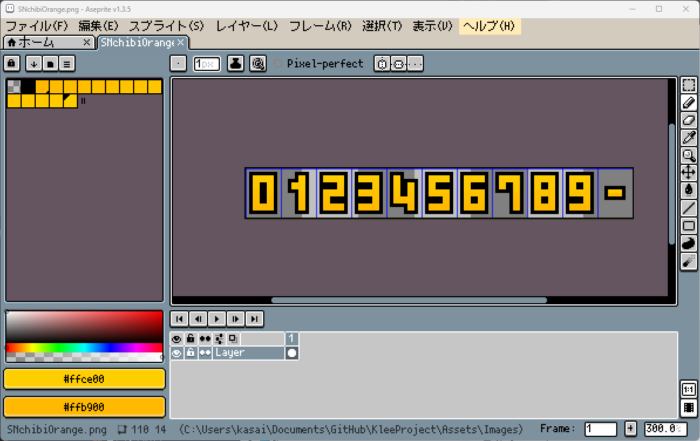This screenshot has height=441, width=700.
Task: Click the foreground color #ffce00 button
Action: tap(84, 380)
